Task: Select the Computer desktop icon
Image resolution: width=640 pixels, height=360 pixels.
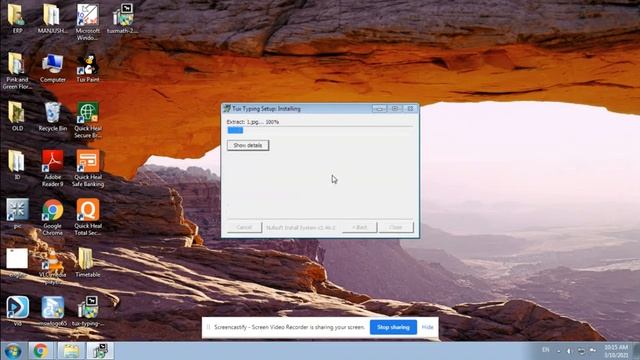Action: coord(53,68)
